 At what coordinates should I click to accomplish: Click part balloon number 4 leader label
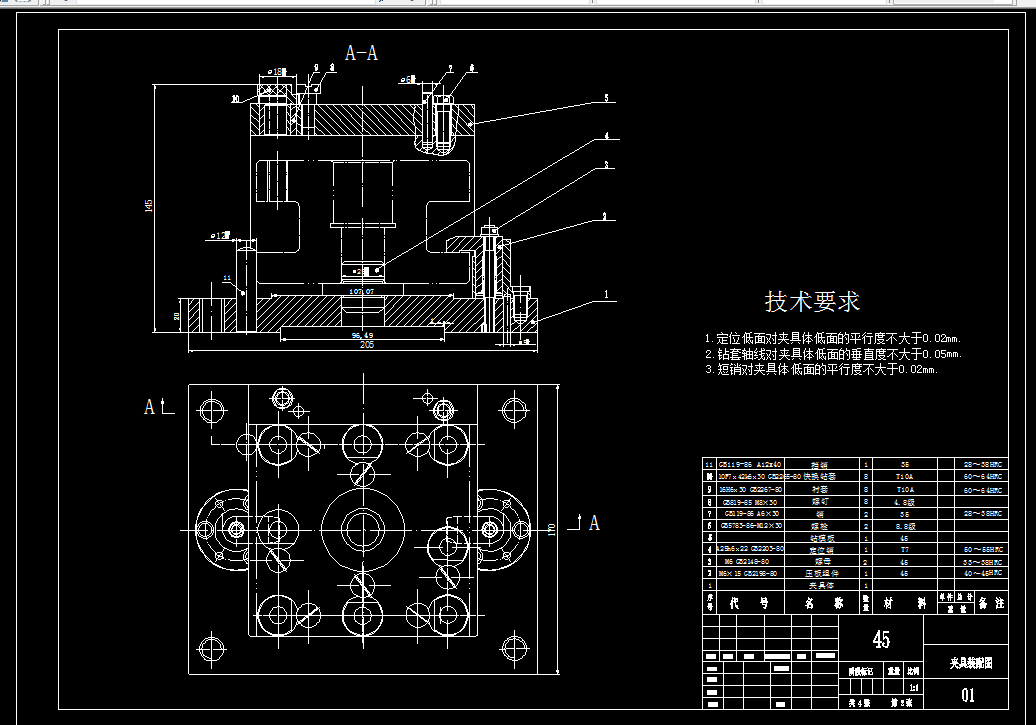click(606, 136)
